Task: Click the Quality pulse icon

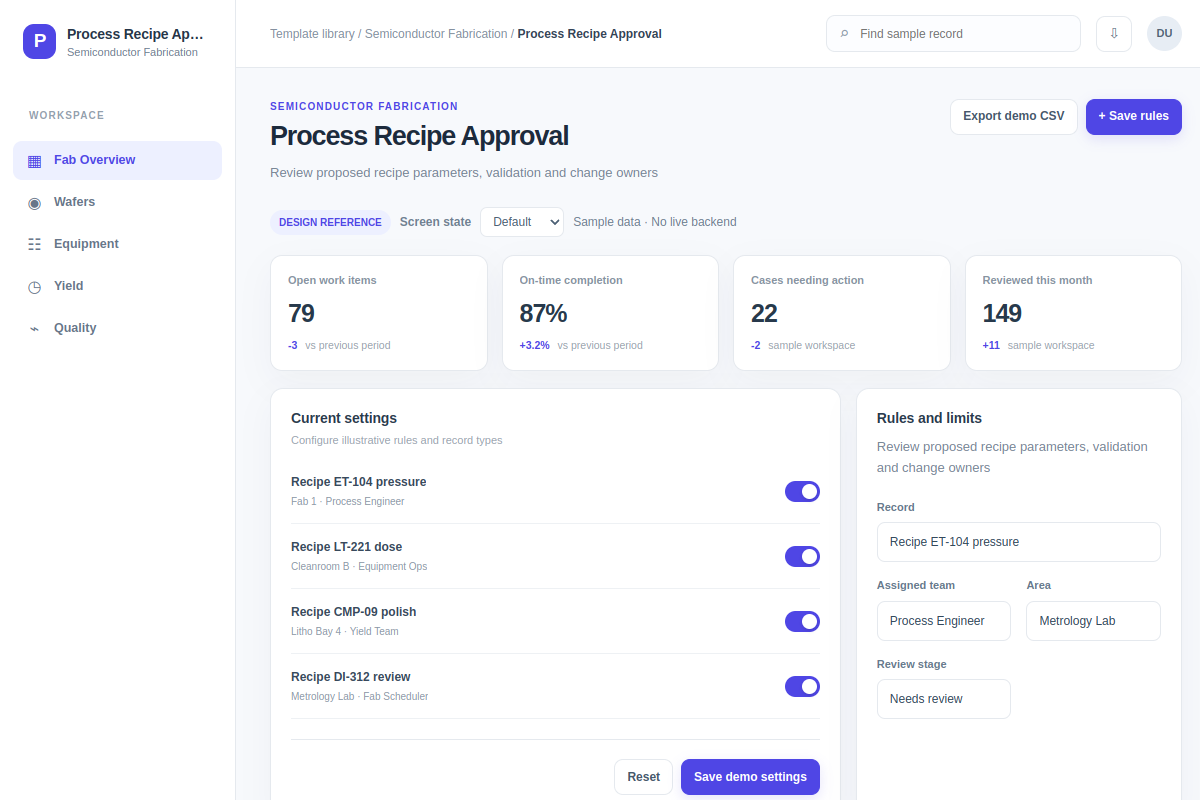Action: pos(34,329)
